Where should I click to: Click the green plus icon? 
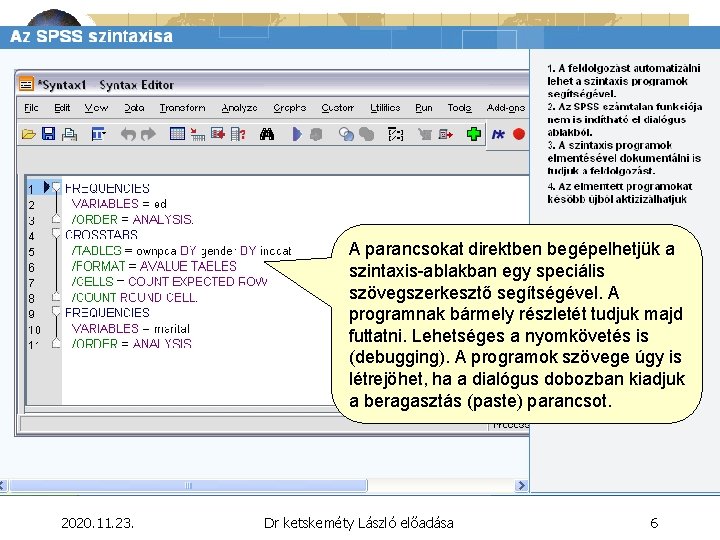tap(473, 134)
